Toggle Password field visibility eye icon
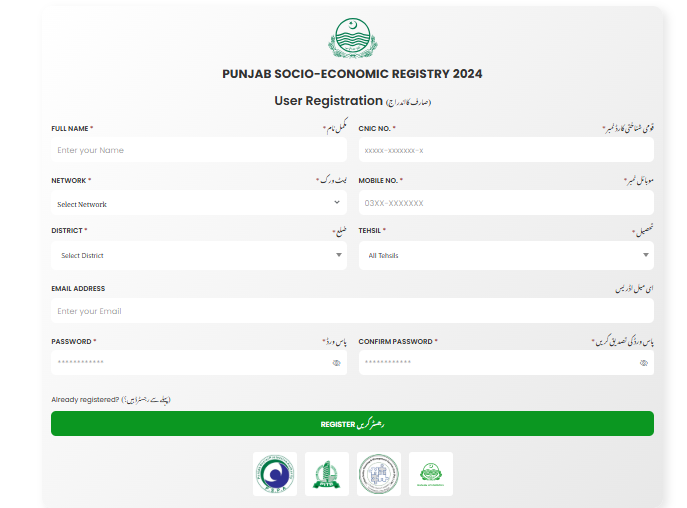This screenshot has width=687, height=508. [336, 363]
